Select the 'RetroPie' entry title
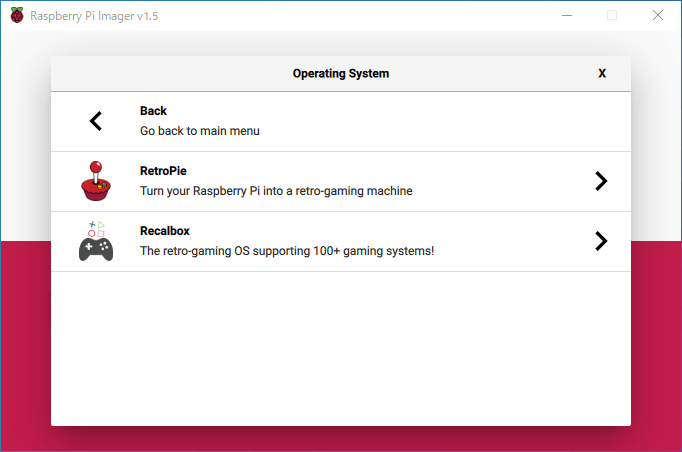The height and width of the screenshot is (452, 682). point(163,171)
